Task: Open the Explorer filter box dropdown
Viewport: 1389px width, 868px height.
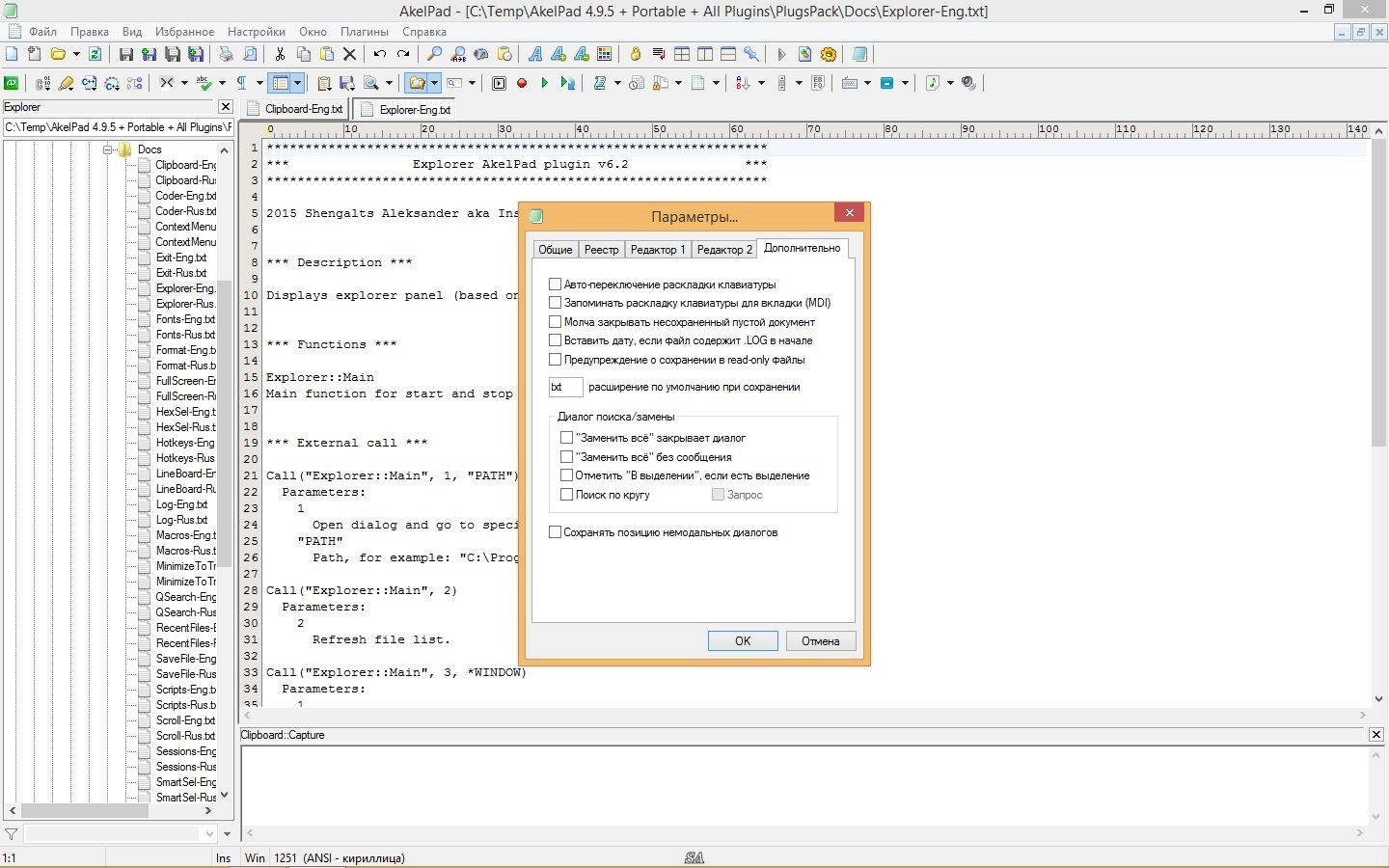Action: click(209, 833)
